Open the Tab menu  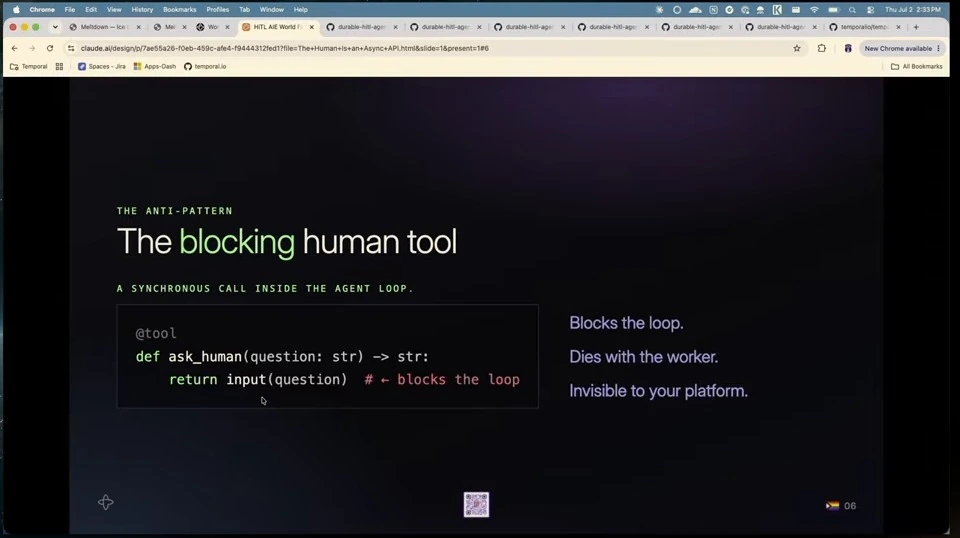[x=244, y=10]
